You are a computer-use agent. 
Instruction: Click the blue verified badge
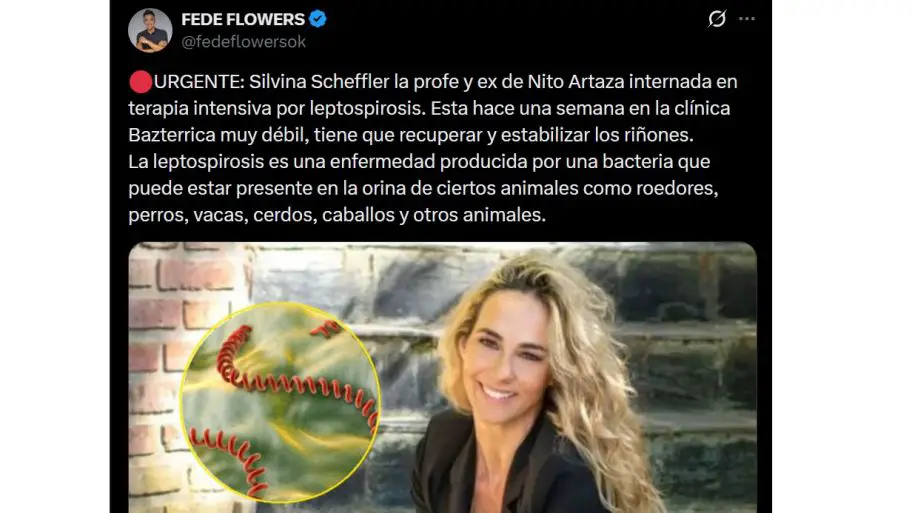[318, 19]
